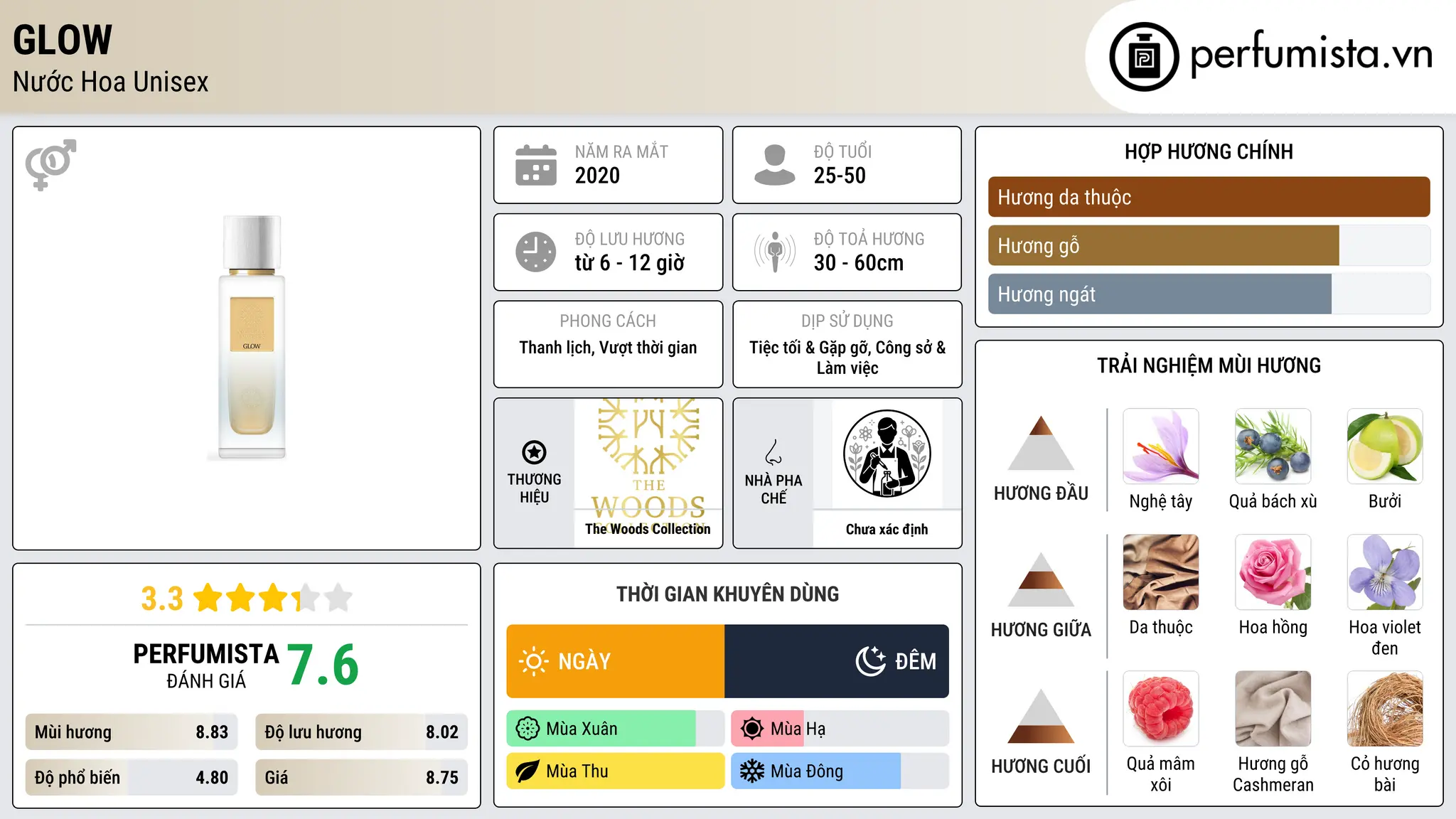Screen dimensions: 1456x819
Task: Click the occasion text Tiệc tối & Gặp gỡ
Action: pos(808,348)
